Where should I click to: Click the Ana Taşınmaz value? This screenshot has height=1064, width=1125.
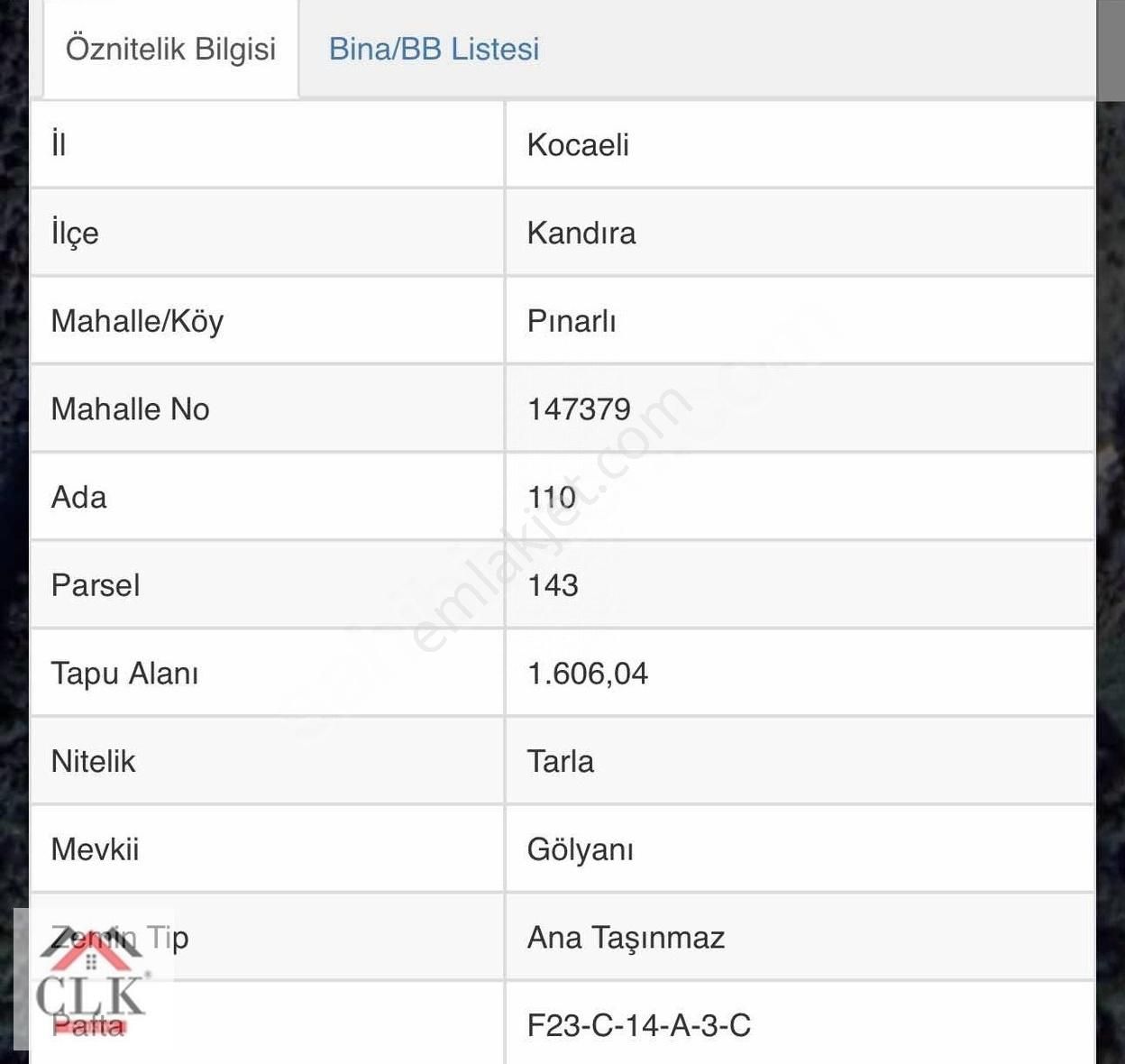click(x=625, y=937)
